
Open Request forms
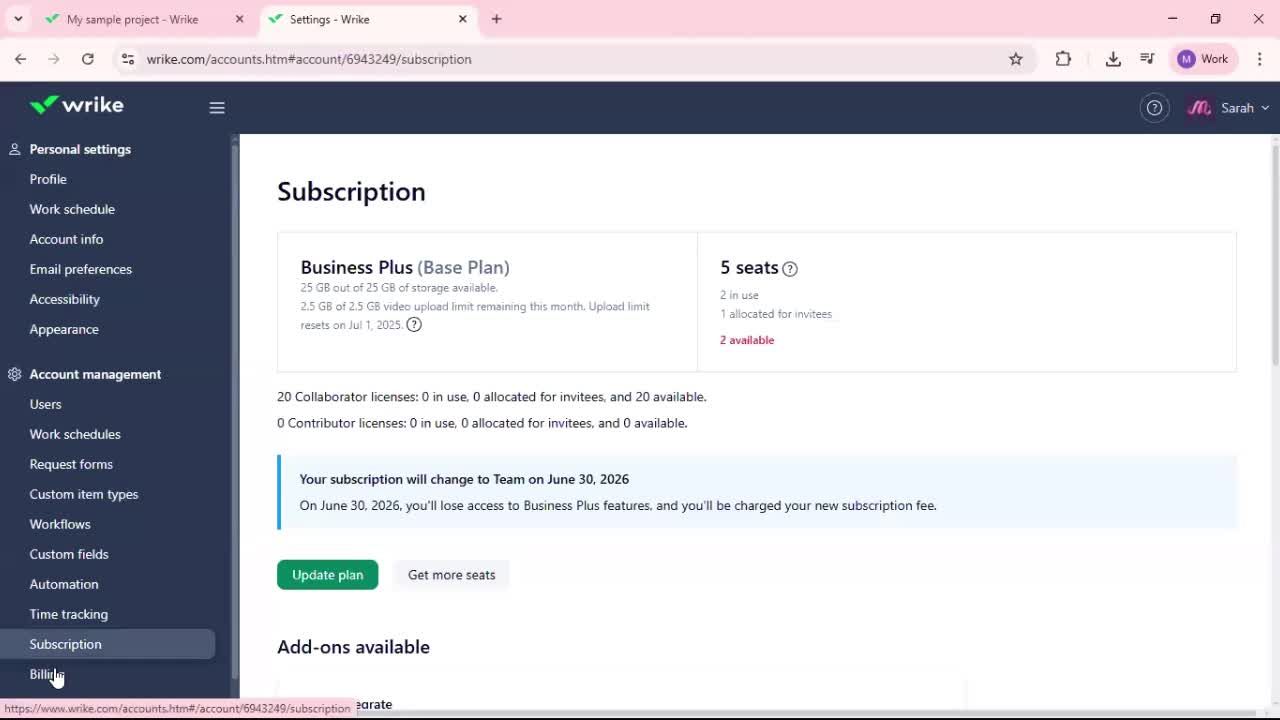point(71,464)
